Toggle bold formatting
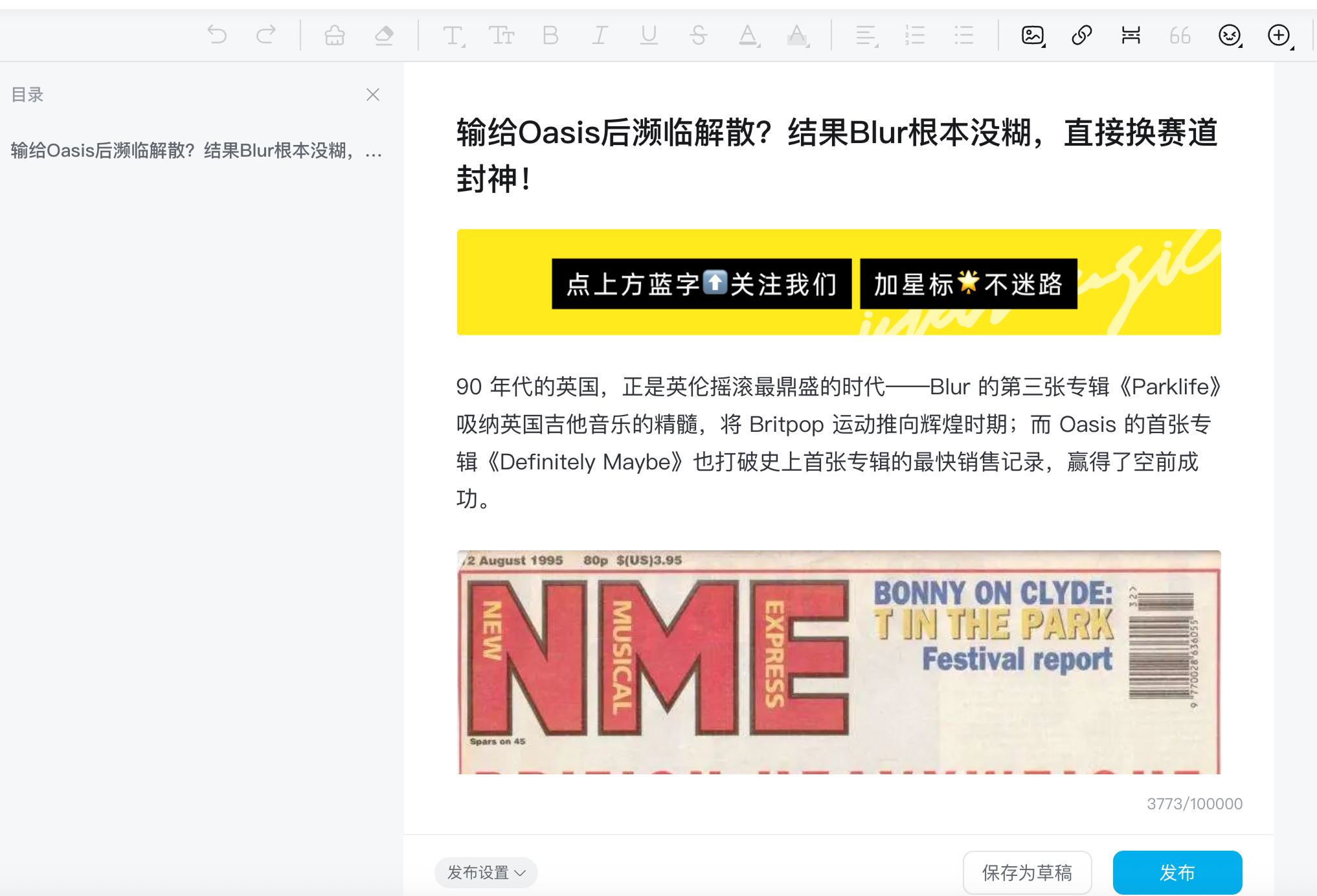1317x896 pixels. click(x=550, y=36)
